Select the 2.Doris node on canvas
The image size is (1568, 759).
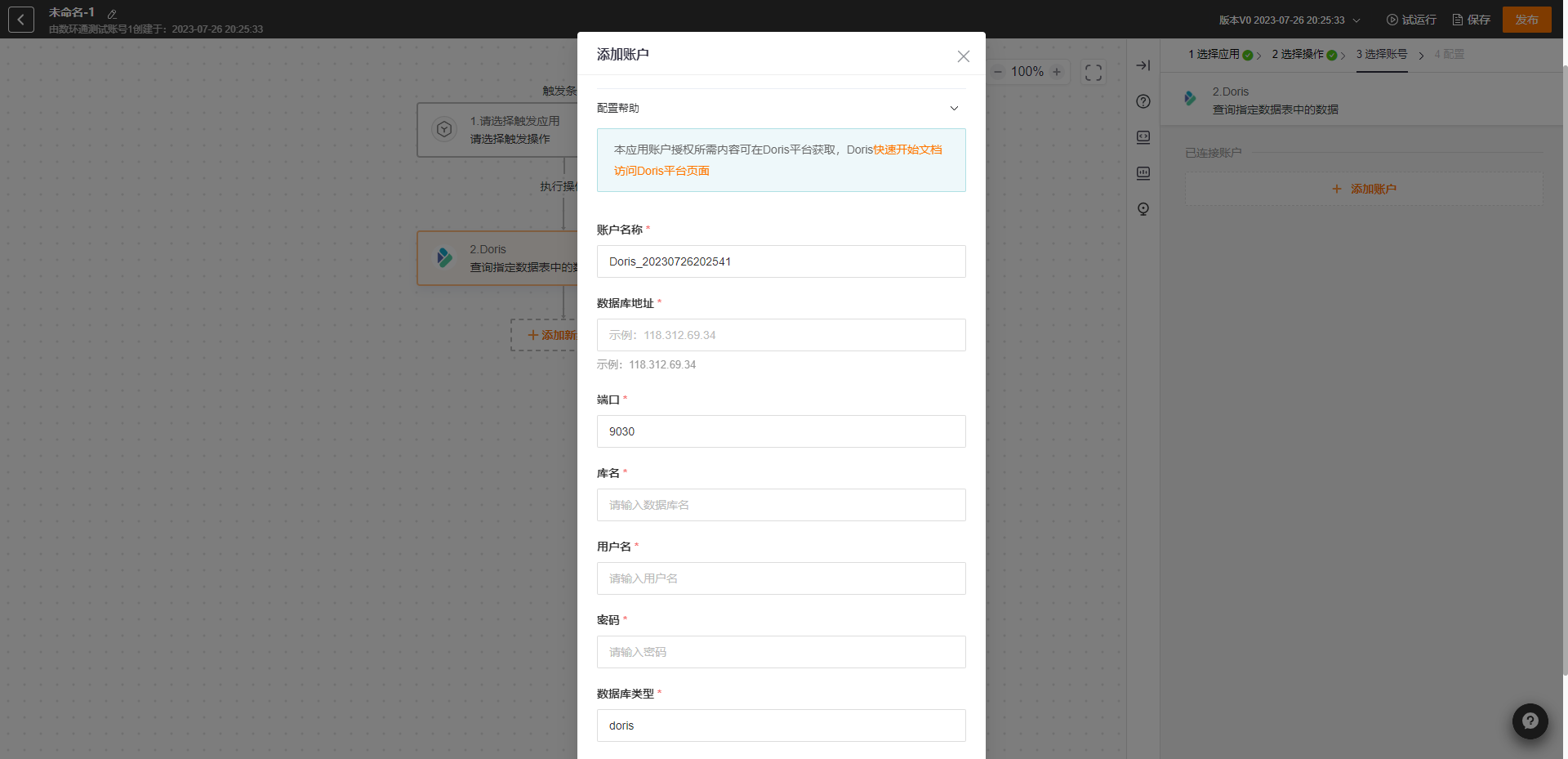point(498,258)
